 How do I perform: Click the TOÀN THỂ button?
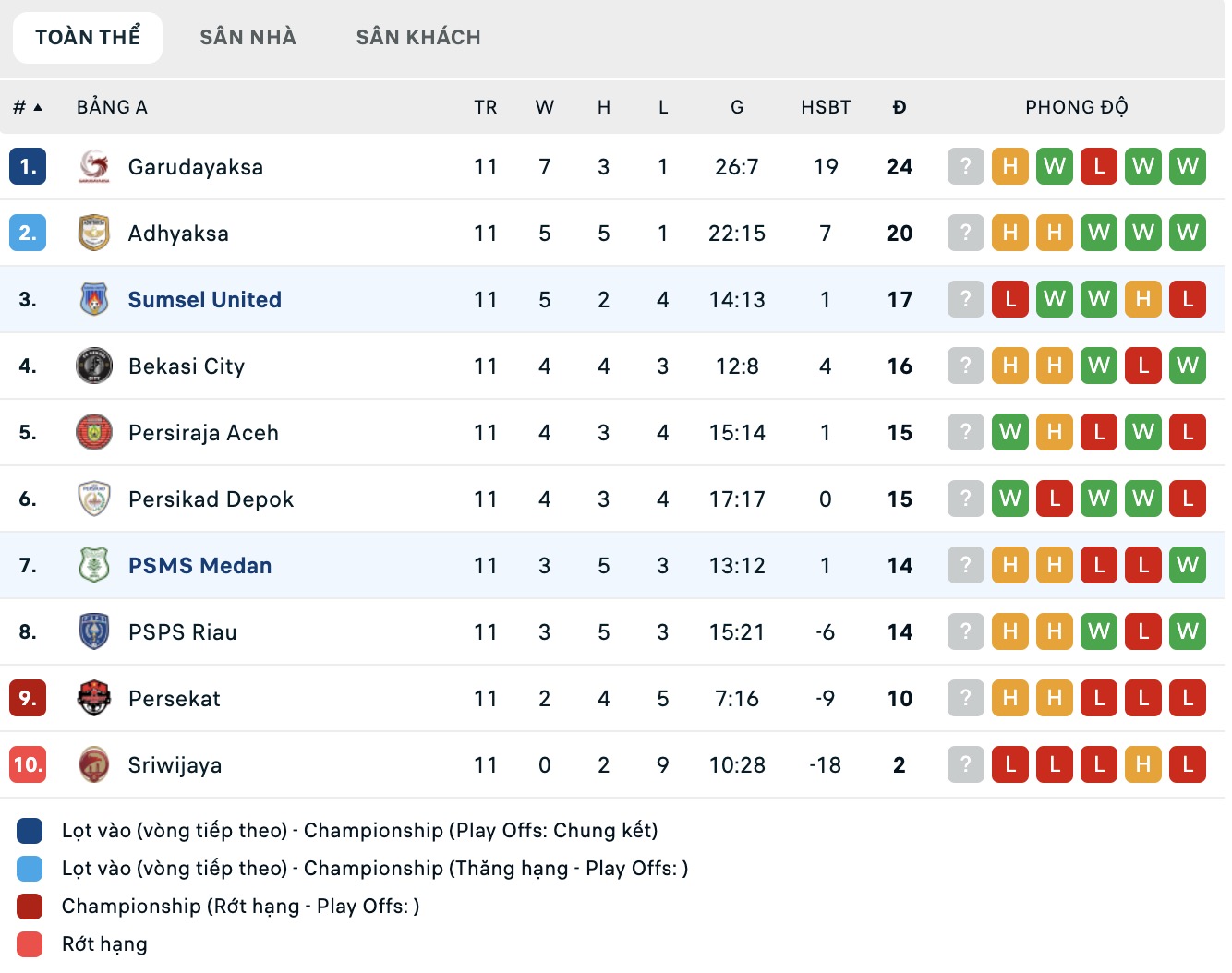88,36
